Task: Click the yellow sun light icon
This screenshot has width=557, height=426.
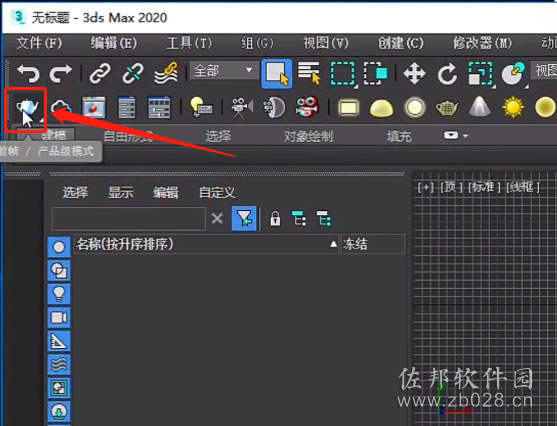Action: [513, 107]
